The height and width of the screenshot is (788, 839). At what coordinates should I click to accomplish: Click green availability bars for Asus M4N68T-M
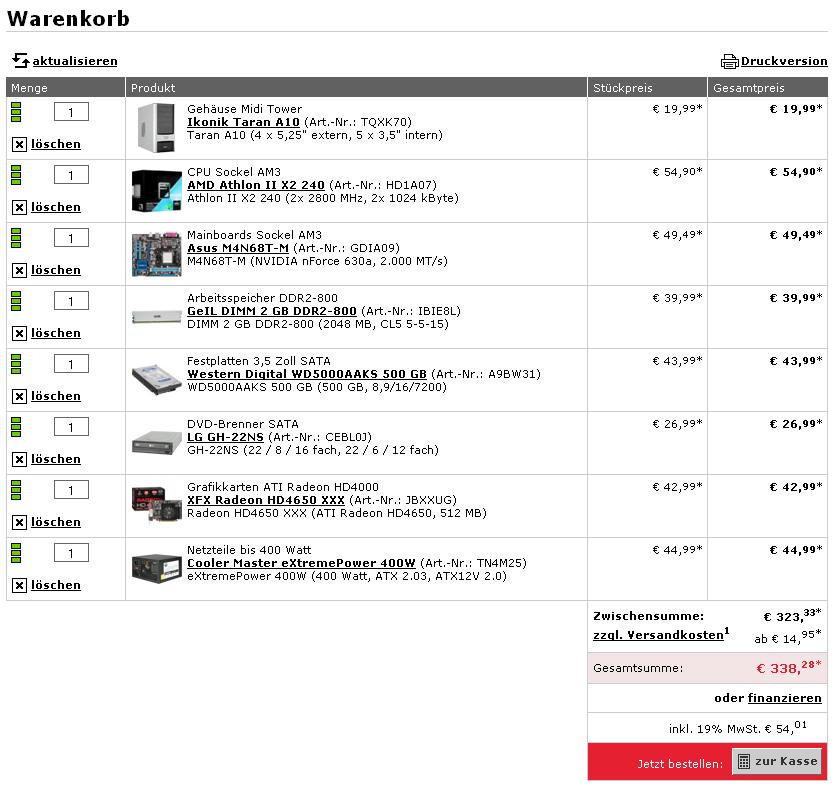[16, 238]
